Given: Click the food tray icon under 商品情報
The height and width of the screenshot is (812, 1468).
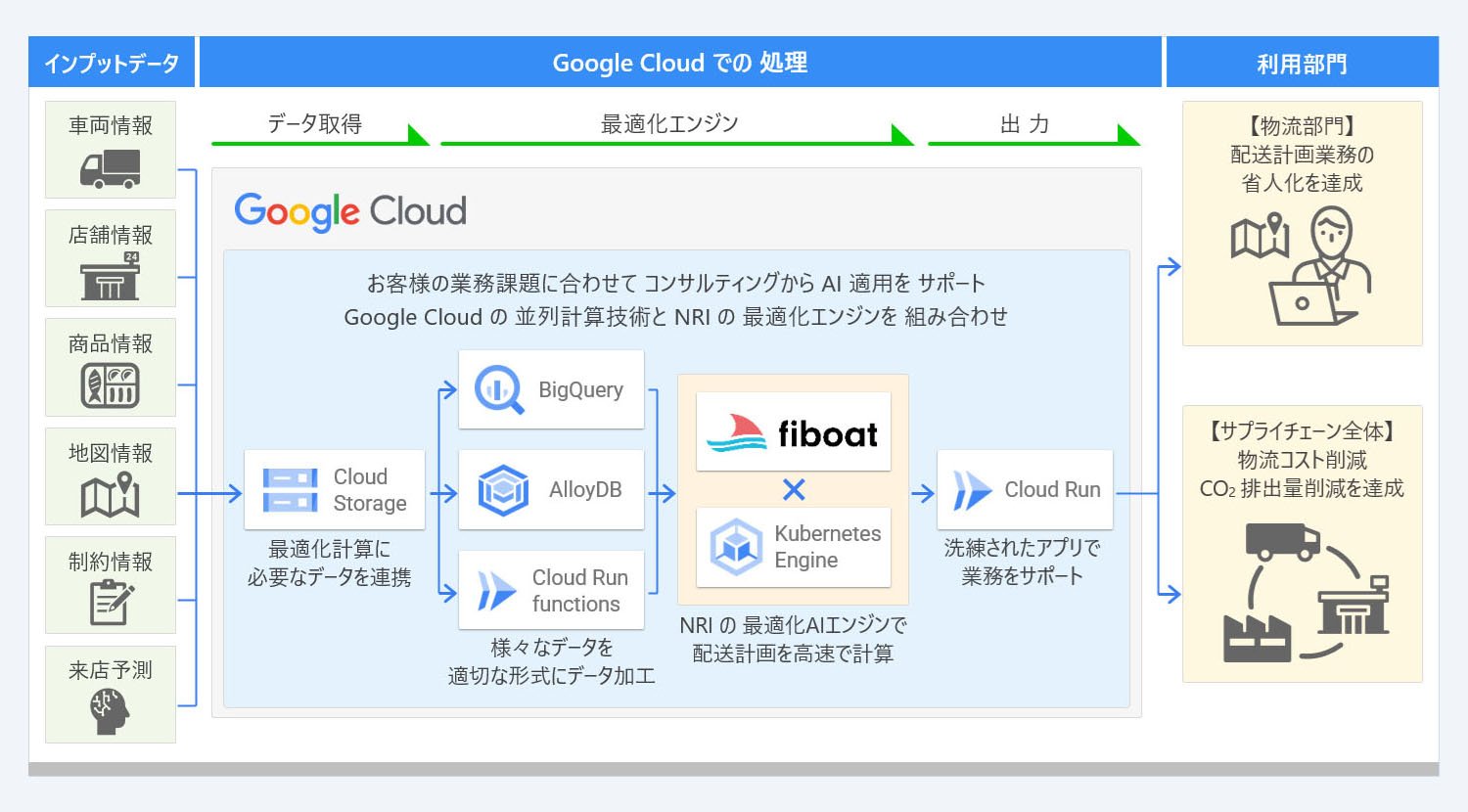Looking at the screenshot, I should [110, 385].
